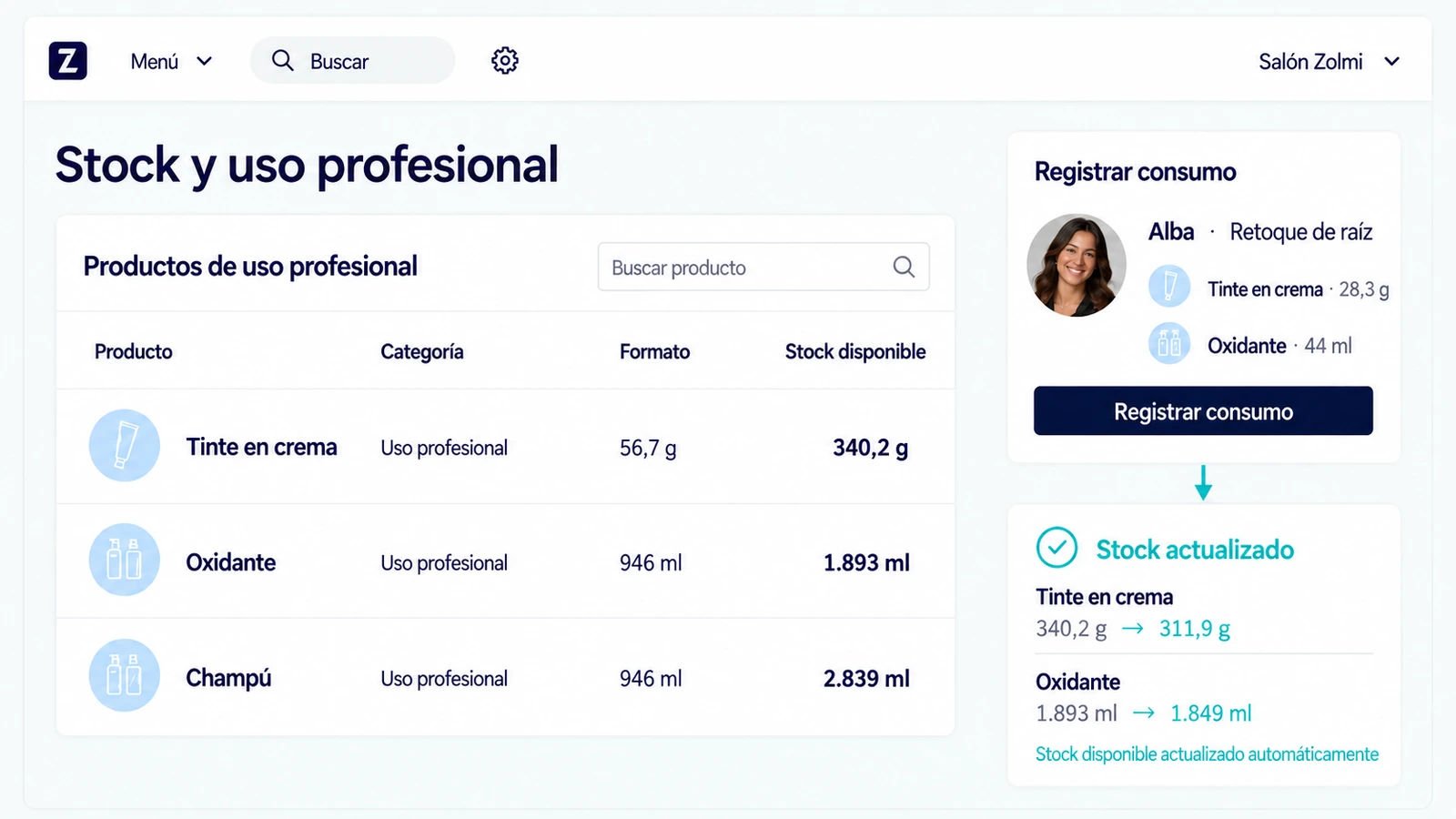
Task: Click the 340,2 g stock value in table
Action: (870, 448)
